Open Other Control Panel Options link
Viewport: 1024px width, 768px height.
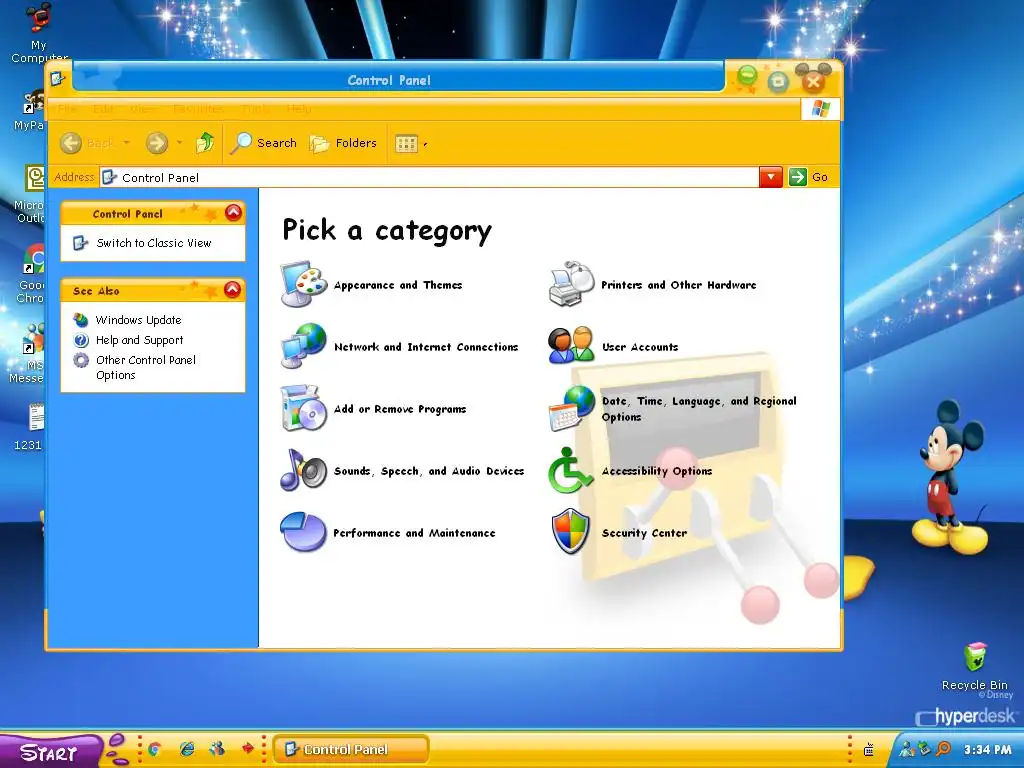point(146,367)
